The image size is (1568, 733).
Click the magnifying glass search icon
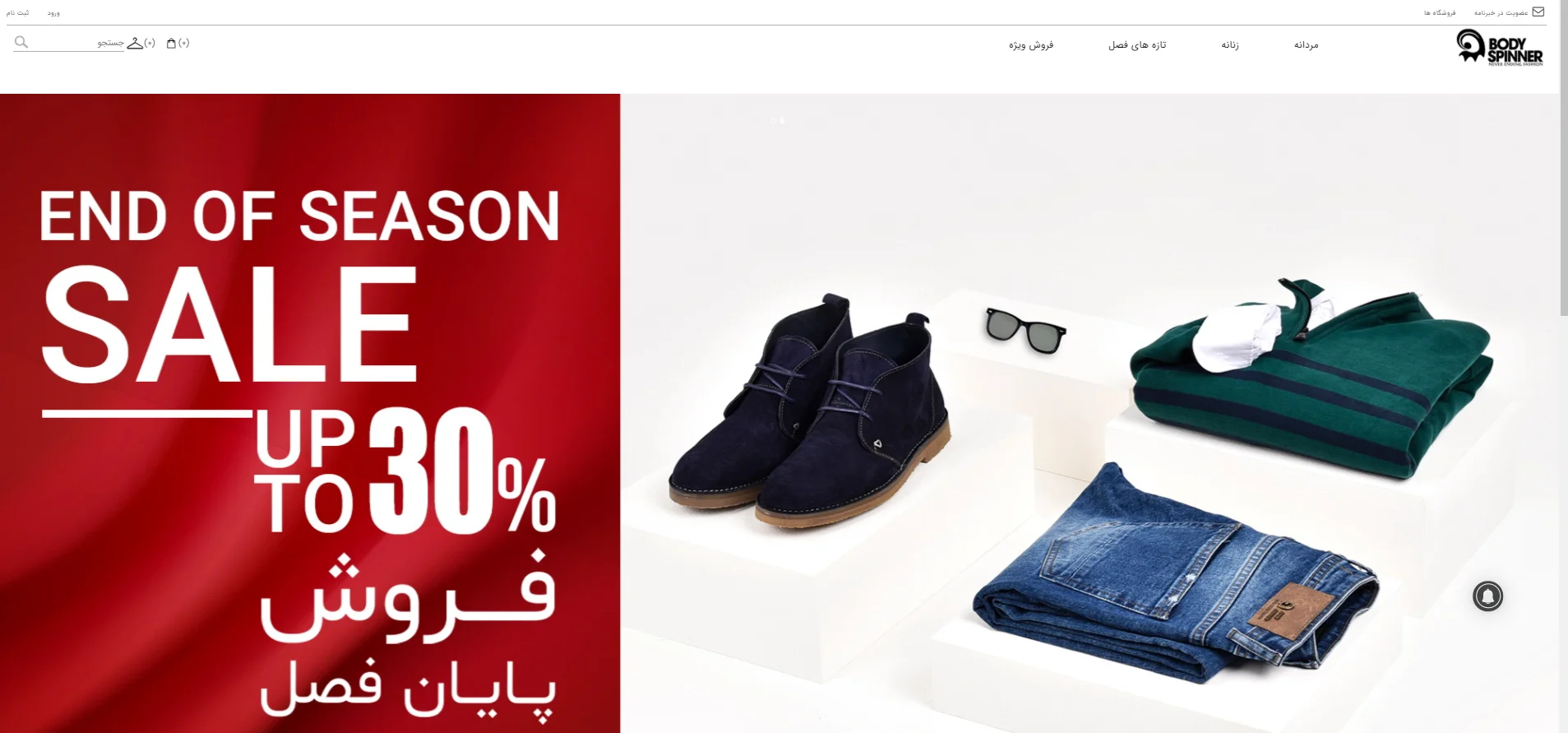pos(21,42)
